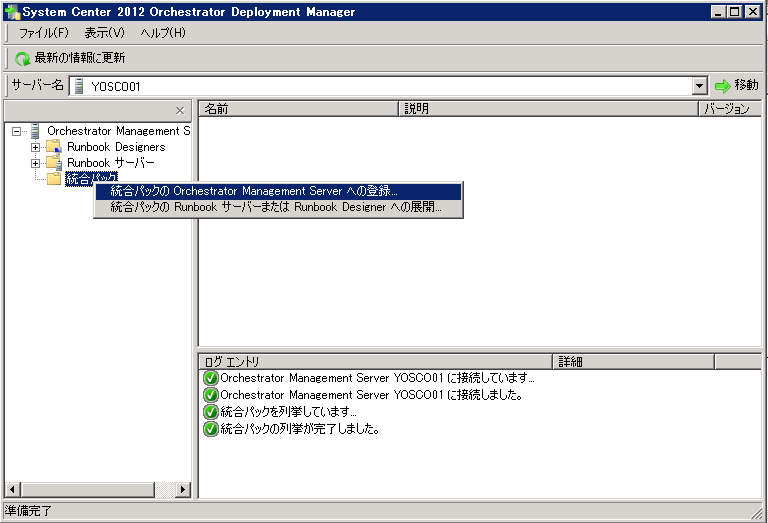This screenshot has height=523, width=768.
Task: Click the green refresh icon in toolbar
Action: tap(22, 58)
